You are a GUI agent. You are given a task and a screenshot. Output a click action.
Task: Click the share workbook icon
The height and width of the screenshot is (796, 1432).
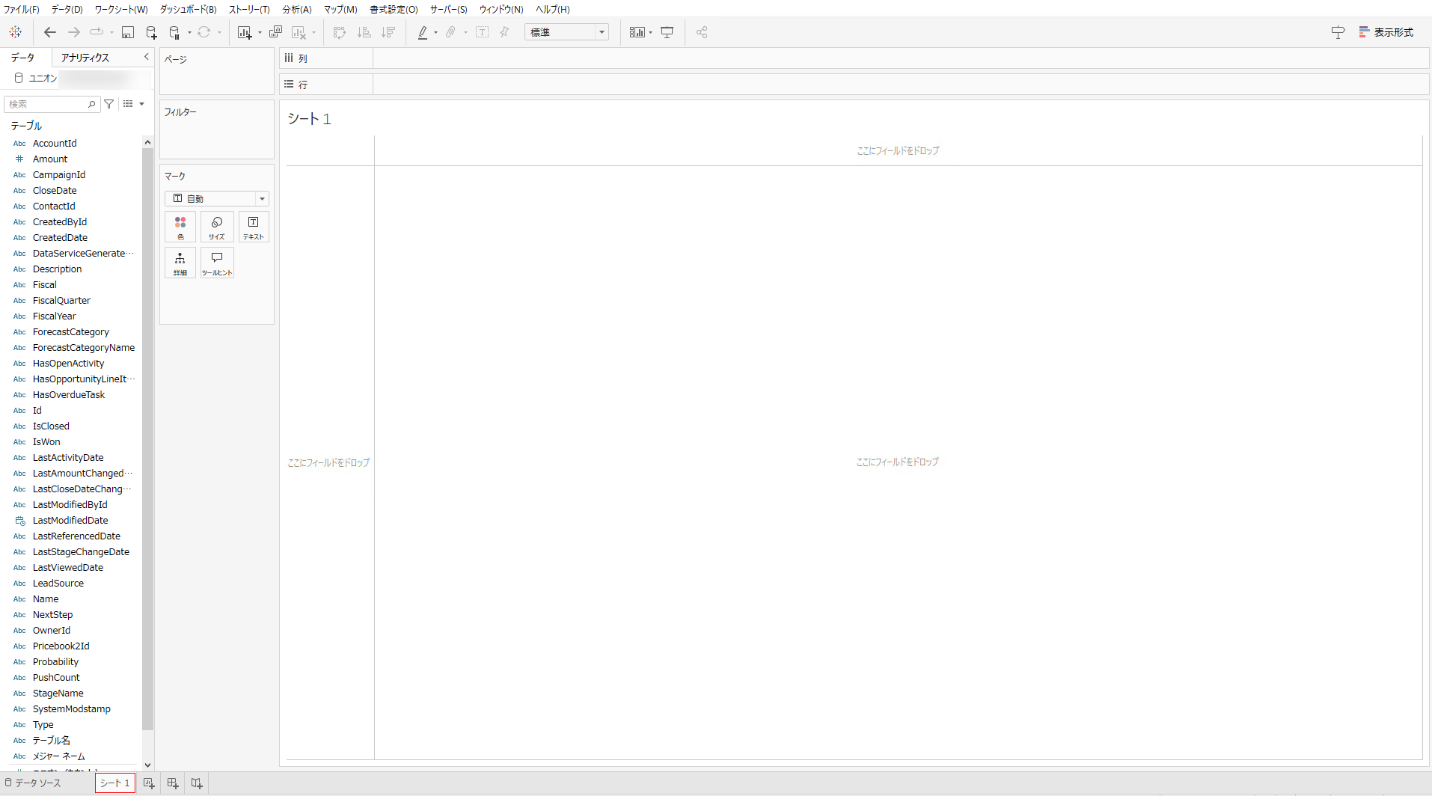(x=702, y=32)
